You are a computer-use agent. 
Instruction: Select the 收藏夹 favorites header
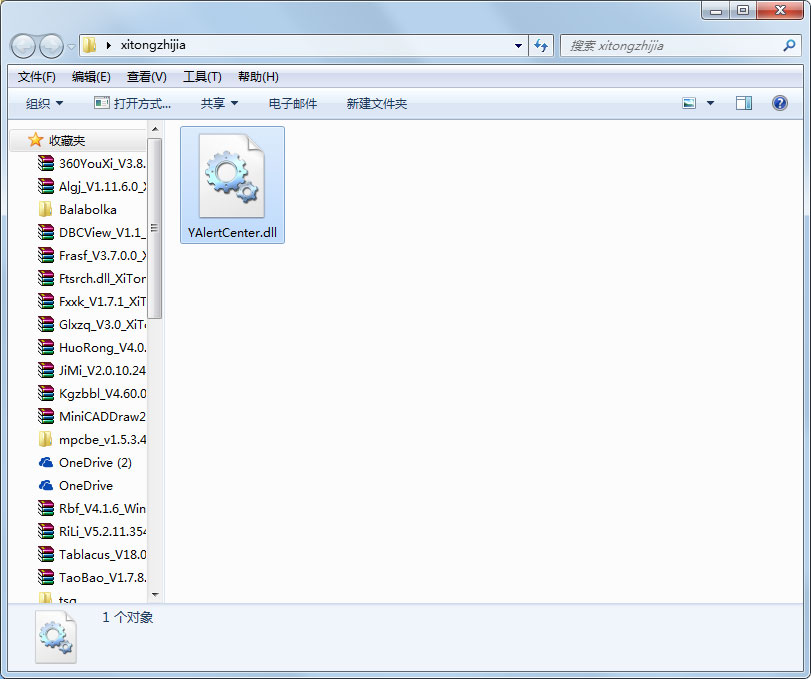click(78, 140)
